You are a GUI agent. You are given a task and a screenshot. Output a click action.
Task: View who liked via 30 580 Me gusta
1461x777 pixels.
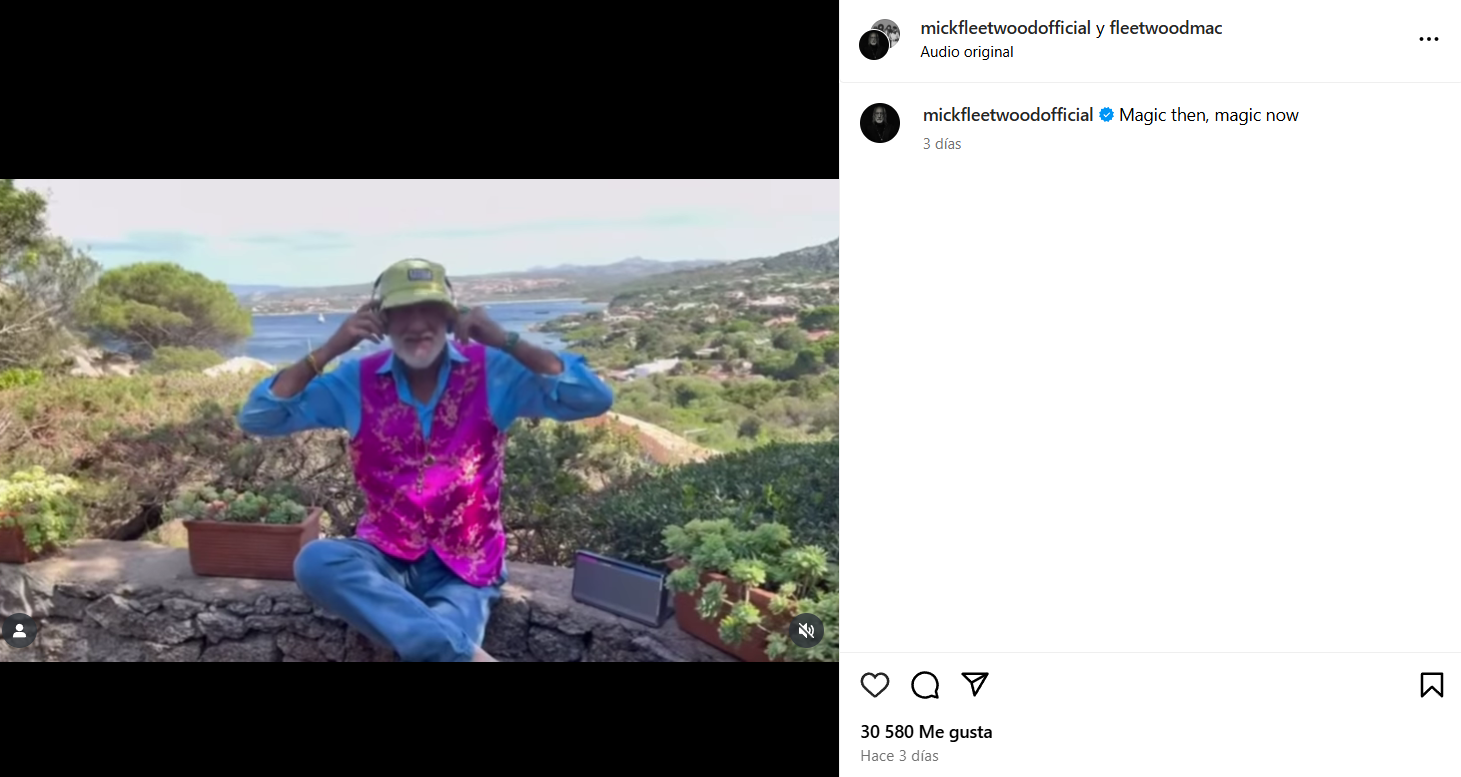point(926,732)
